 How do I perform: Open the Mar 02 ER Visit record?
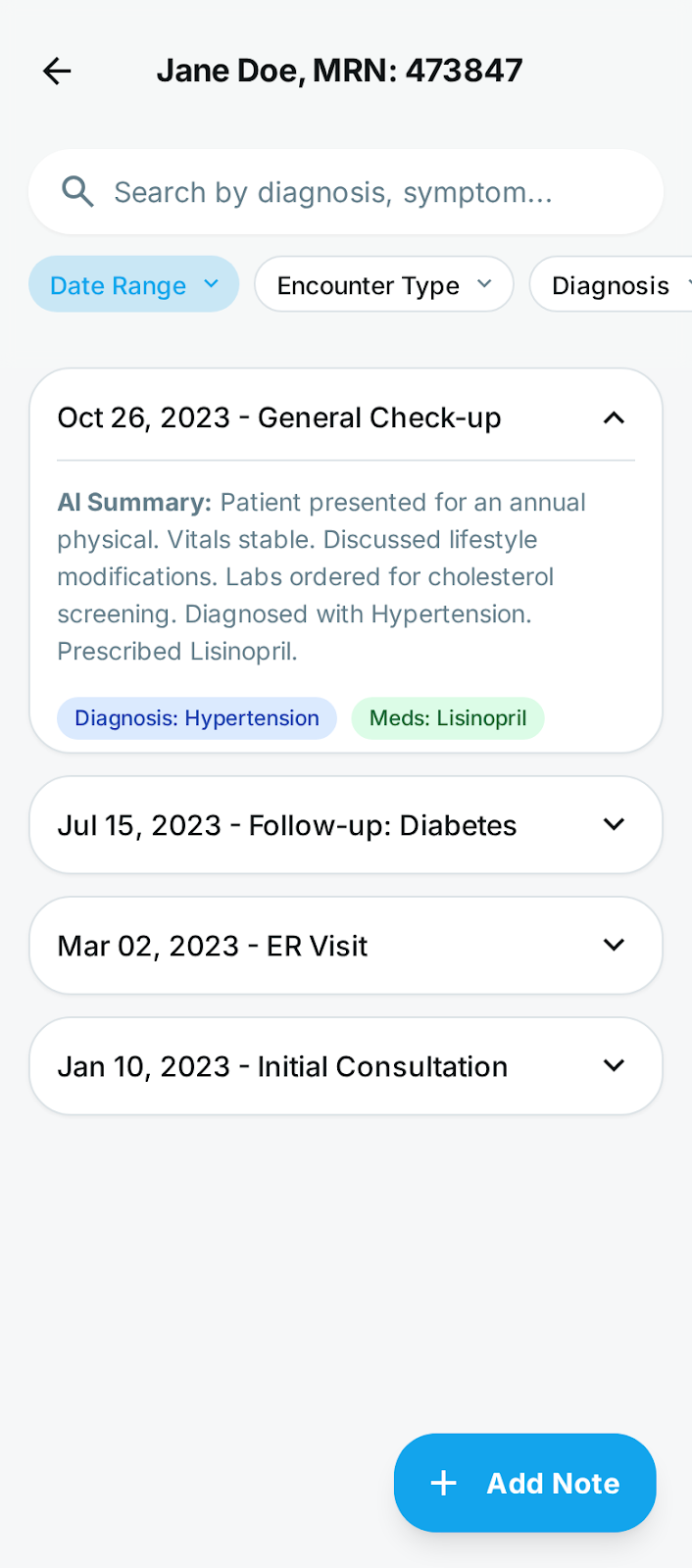coord(345,945)
